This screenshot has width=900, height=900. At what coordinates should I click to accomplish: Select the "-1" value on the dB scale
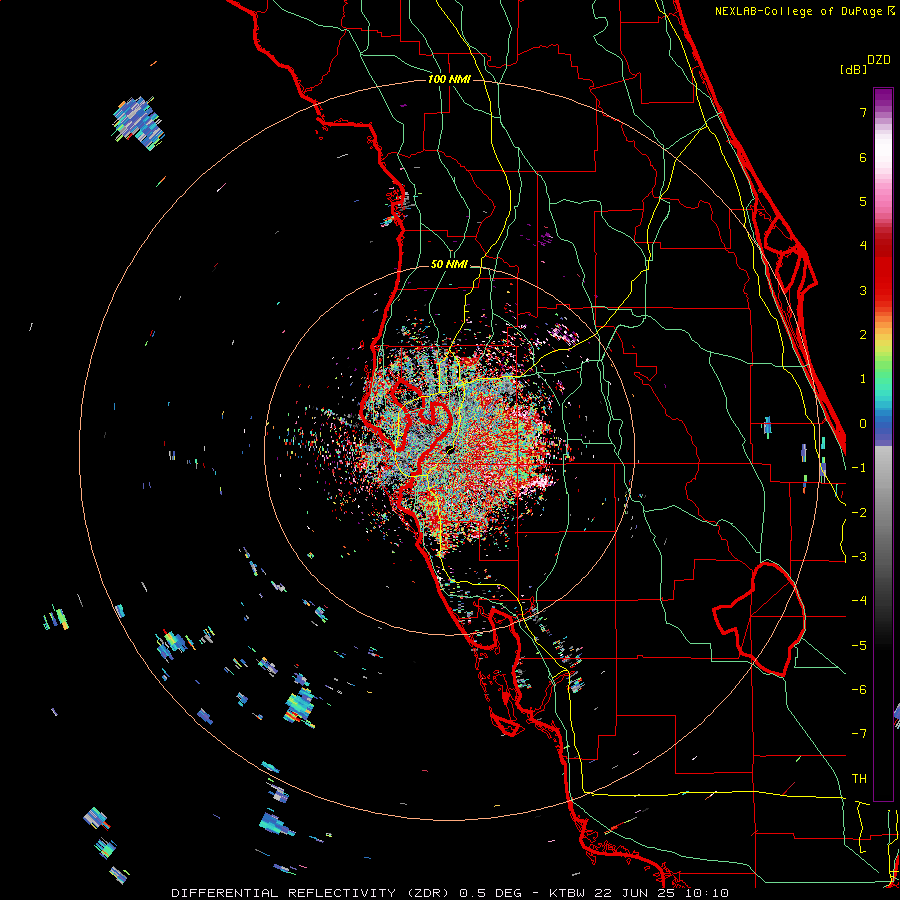click(x=859, y=468)
